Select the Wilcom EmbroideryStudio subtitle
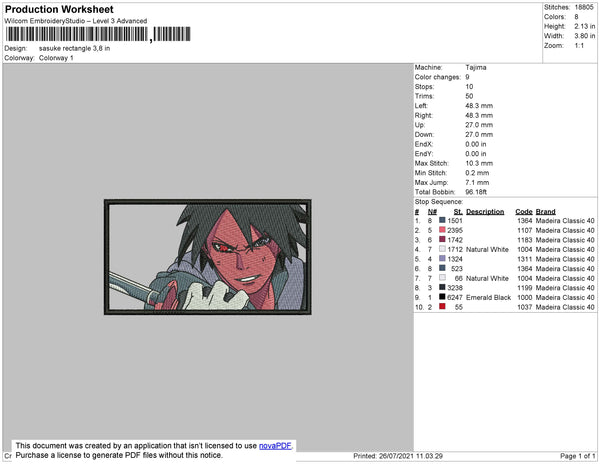This screenshot has width=600, height=464. tap(76, 21)
